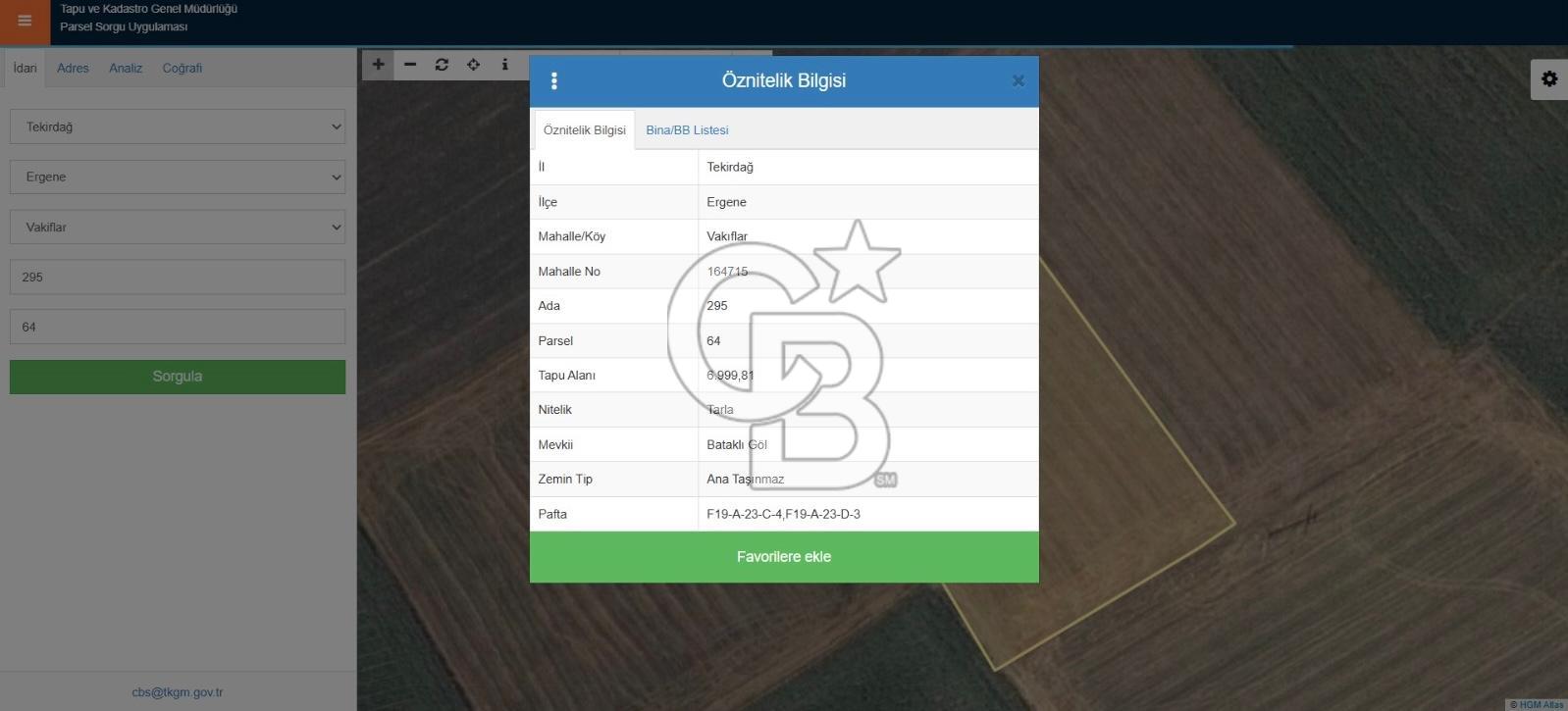Refresh the map view
Viewport: 1568px width, 711px height.
pyautogui.click(x=442, y=65)
